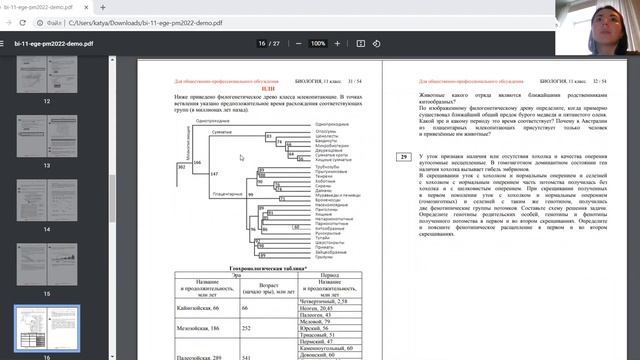The height and width of the screenshot is (360, 640).
Task: Close the bi-11-ege-pm2022-demo.pdf browser tab
Action: coord(86,7)
